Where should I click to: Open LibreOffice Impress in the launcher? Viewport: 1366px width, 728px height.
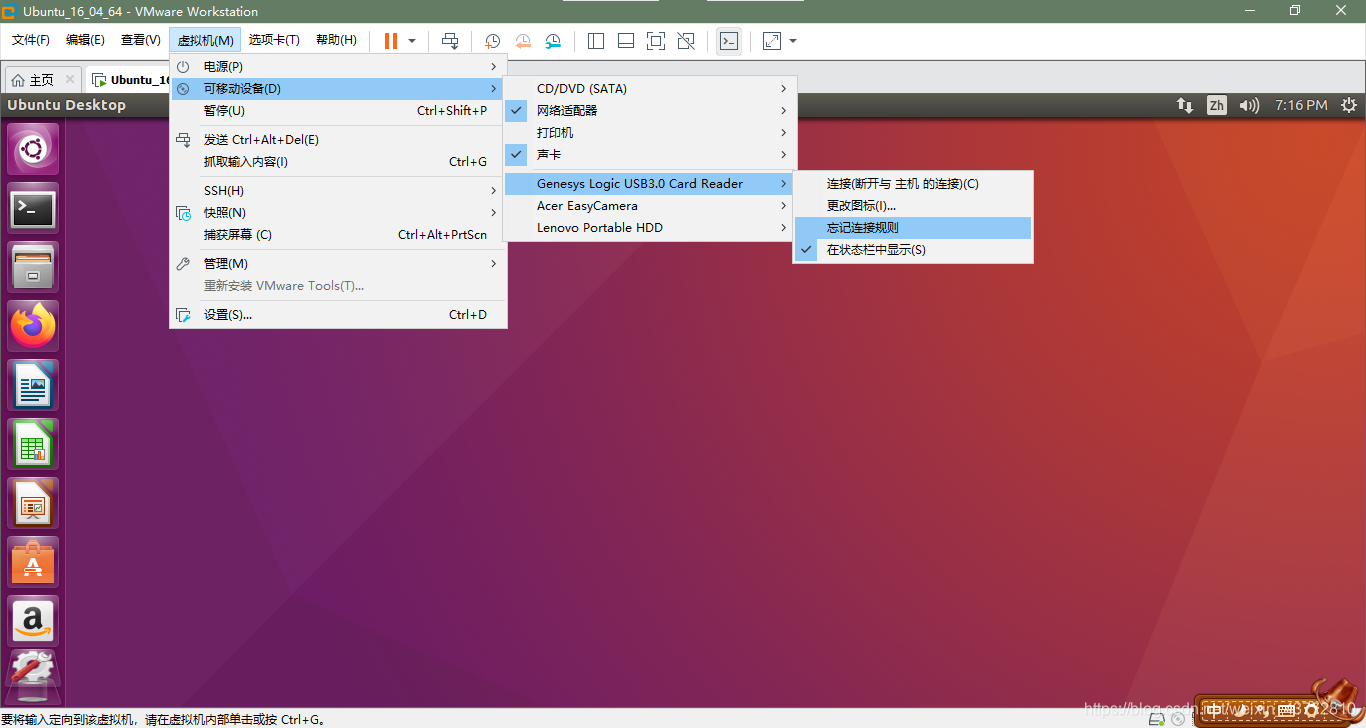[x=33, y=503]
